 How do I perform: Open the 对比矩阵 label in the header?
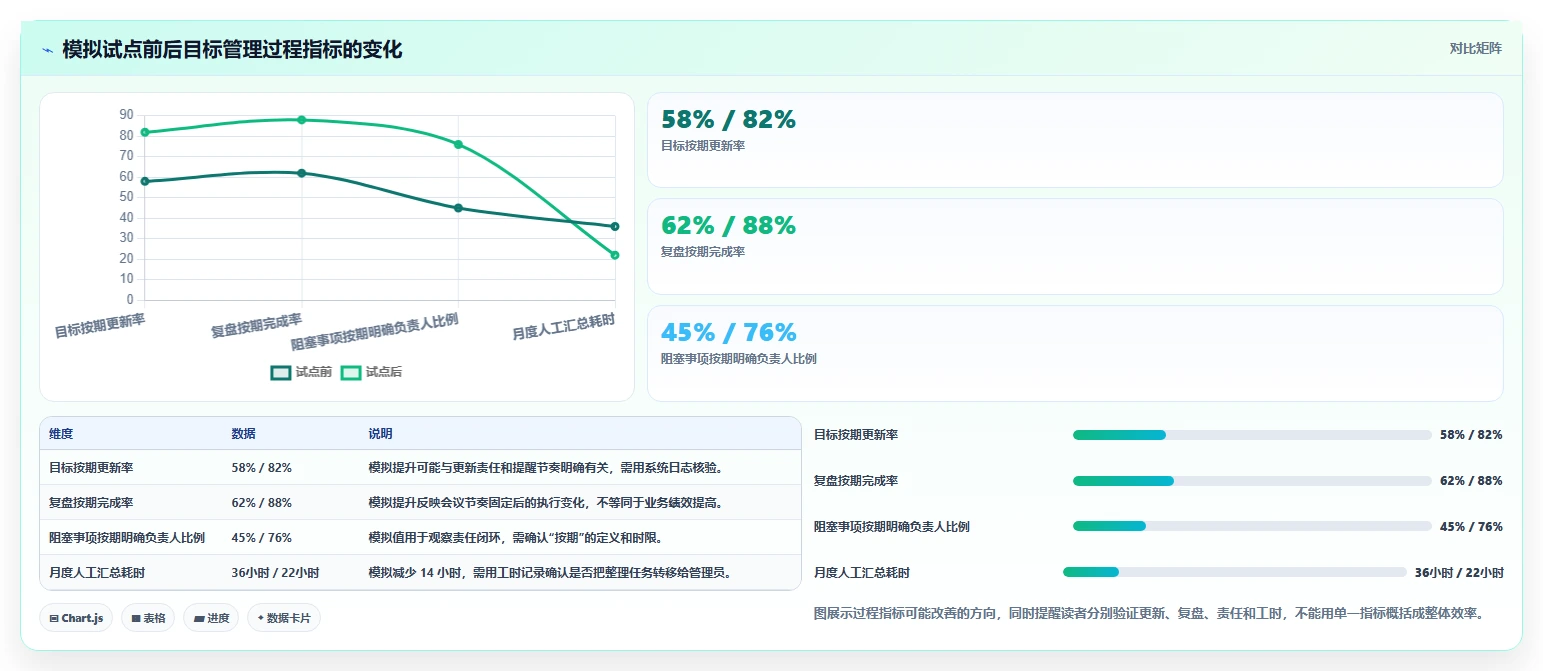[1476, 48]
